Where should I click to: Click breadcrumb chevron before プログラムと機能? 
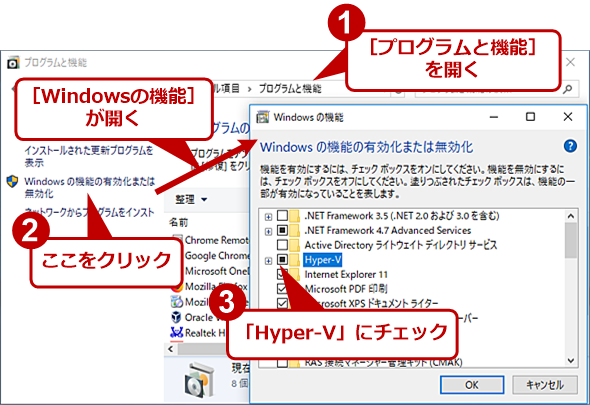(249, 89)
